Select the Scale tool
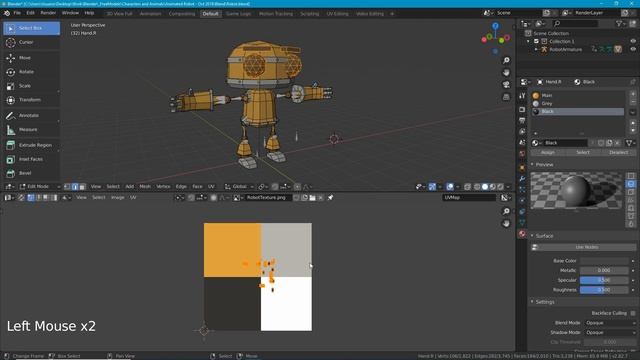The height and width of the screenshot is (360, 640). [31, 86]
